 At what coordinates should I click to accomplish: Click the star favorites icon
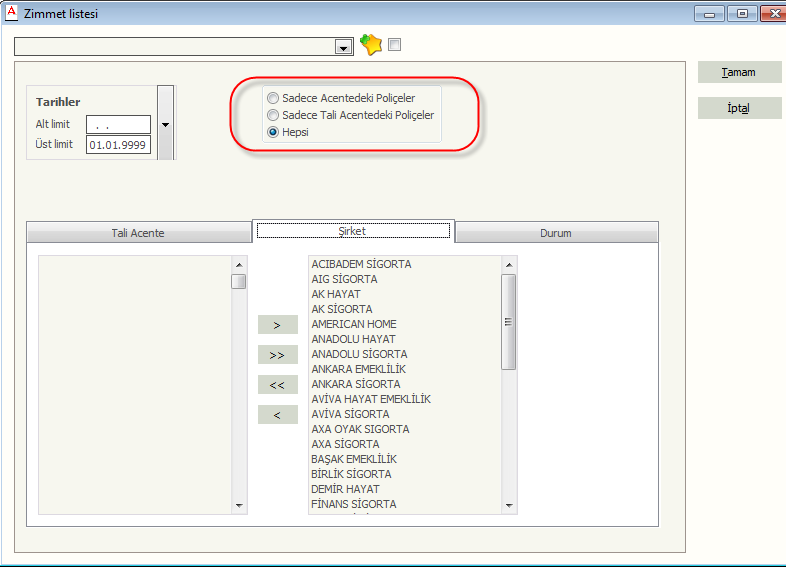371,45
